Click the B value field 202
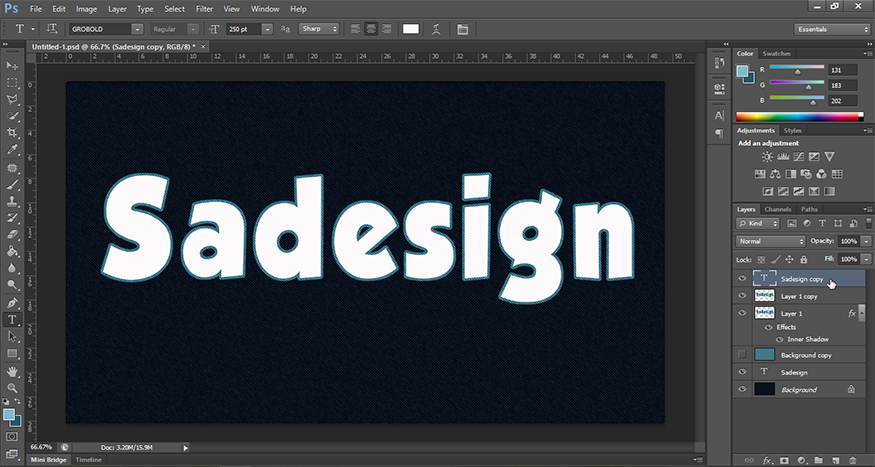The width and height of the screenshot is (875, 467). (843, 101)
